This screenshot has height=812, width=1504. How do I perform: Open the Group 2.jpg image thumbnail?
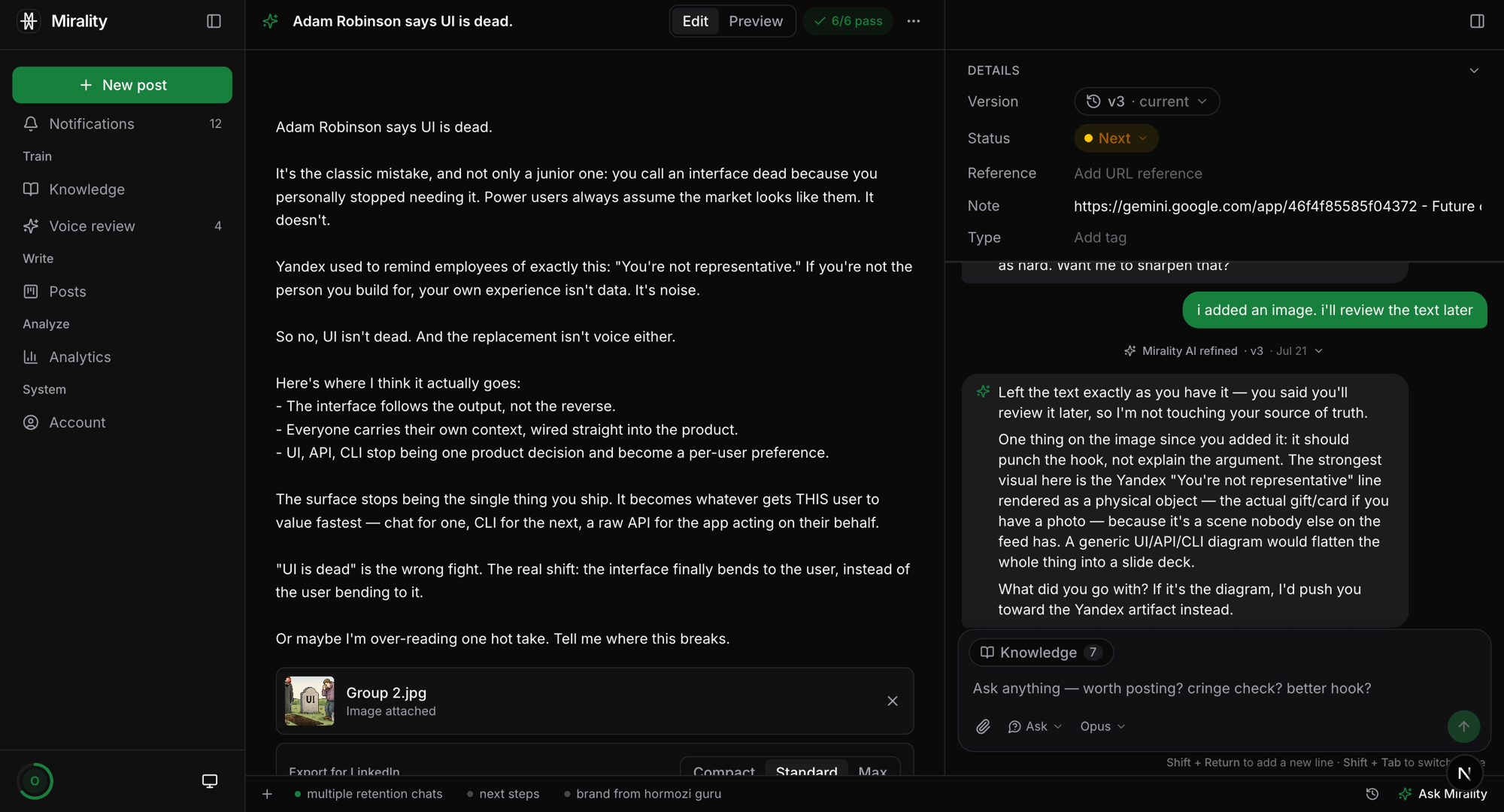coord(309,701)
